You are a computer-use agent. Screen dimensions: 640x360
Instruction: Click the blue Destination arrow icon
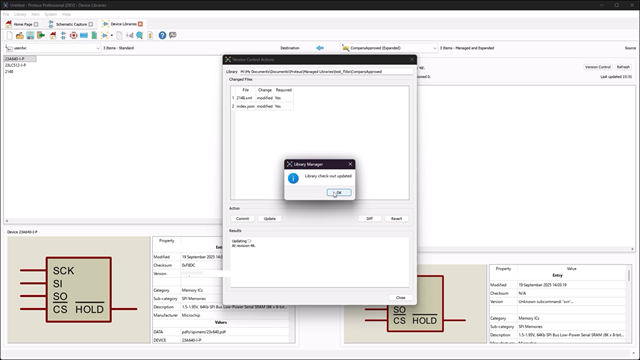pyautogui.click(x=320, y=48)
